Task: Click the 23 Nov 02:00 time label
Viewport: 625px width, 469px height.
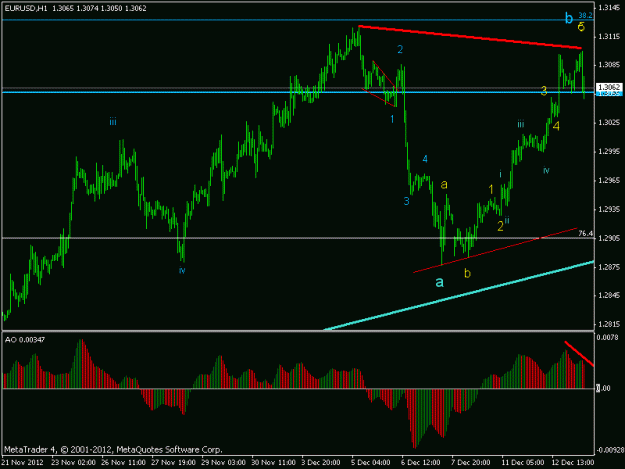Action: pyautogui.click(x=73, y=463)
